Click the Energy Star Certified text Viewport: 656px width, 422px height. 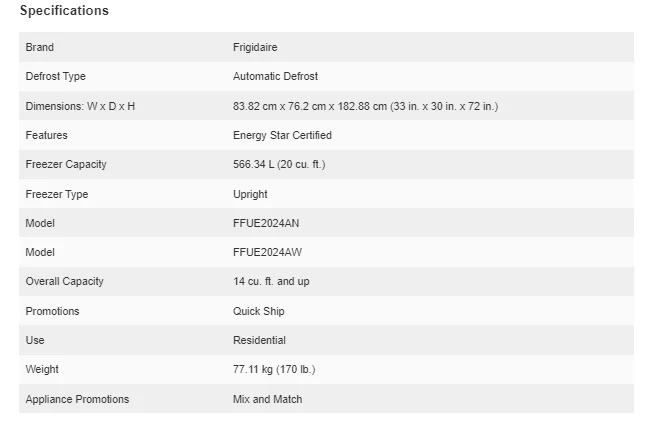point(282,135)
